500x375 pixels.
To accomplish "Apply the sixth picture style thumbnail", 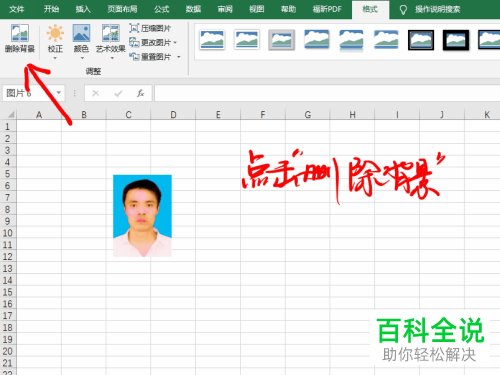I will coord(386,39).
